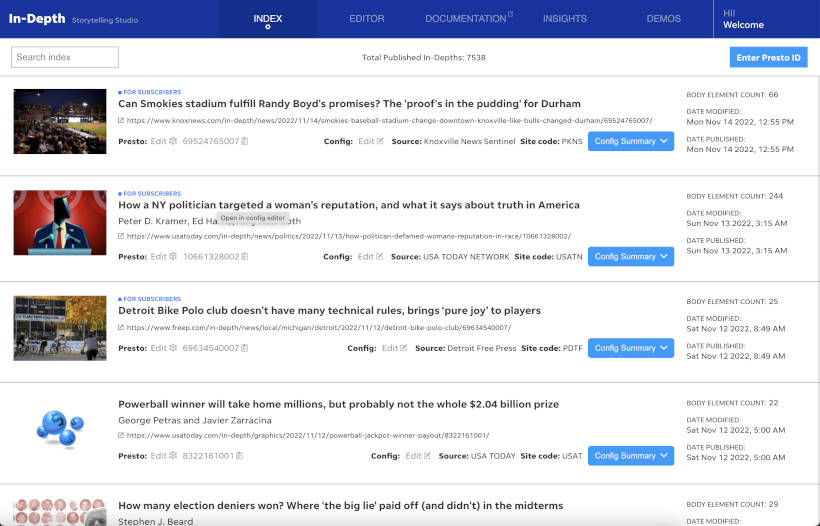
Task: Open the INSIGHTS tab
Action: point(565,19)
